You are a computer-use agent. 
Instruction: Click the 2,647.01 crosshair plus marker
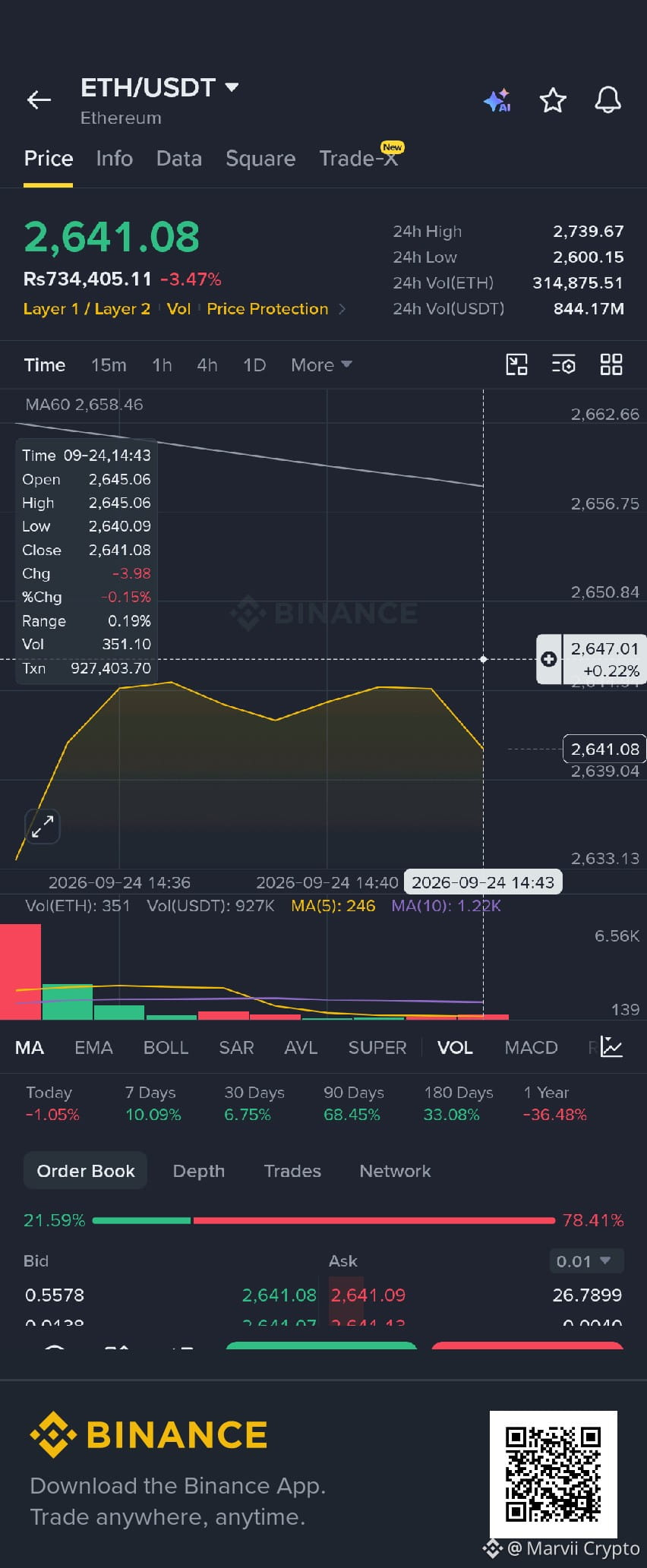[x=549, y=659]
